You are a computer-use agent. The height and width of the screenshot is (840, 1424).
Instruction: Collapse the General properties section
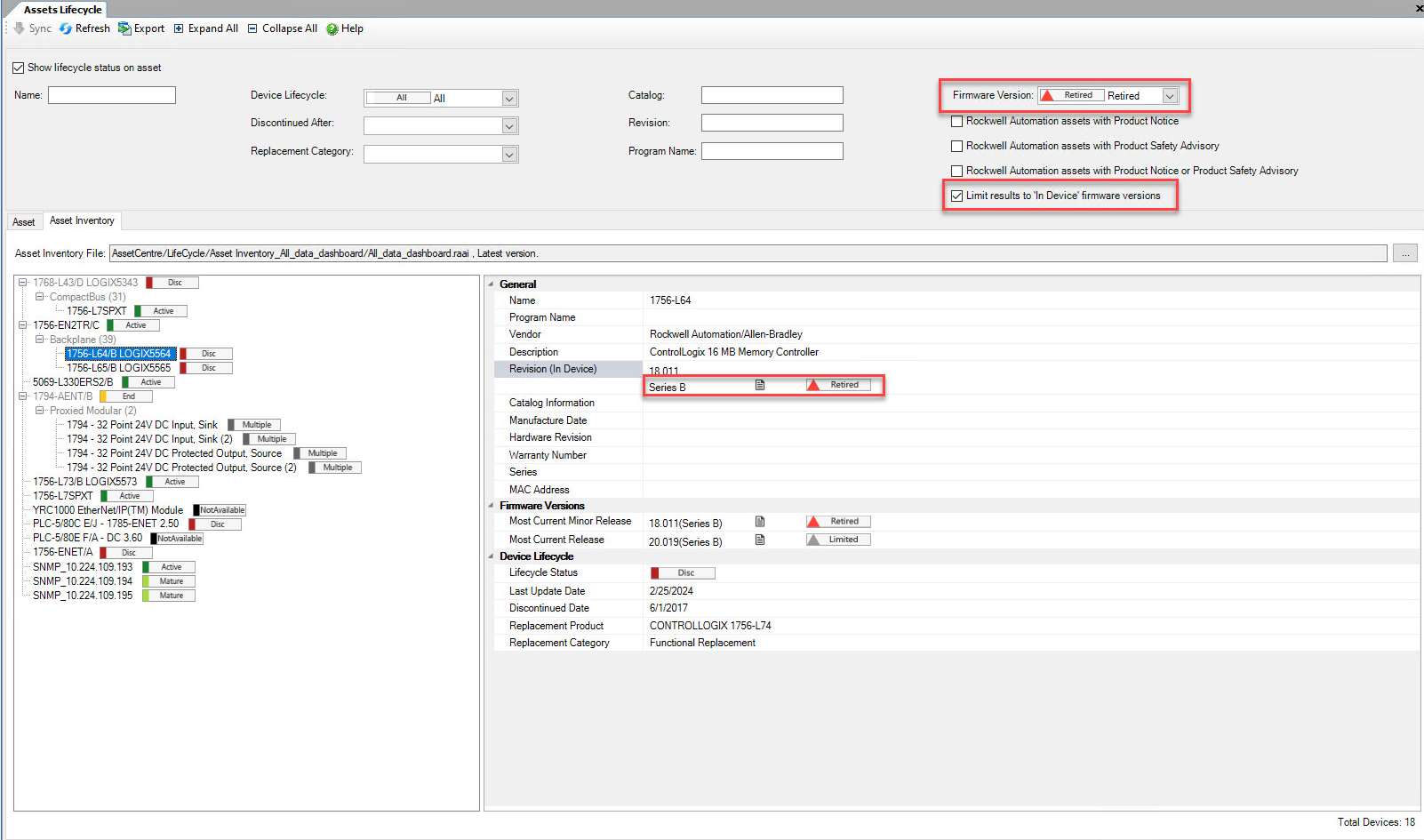(492, 284)
